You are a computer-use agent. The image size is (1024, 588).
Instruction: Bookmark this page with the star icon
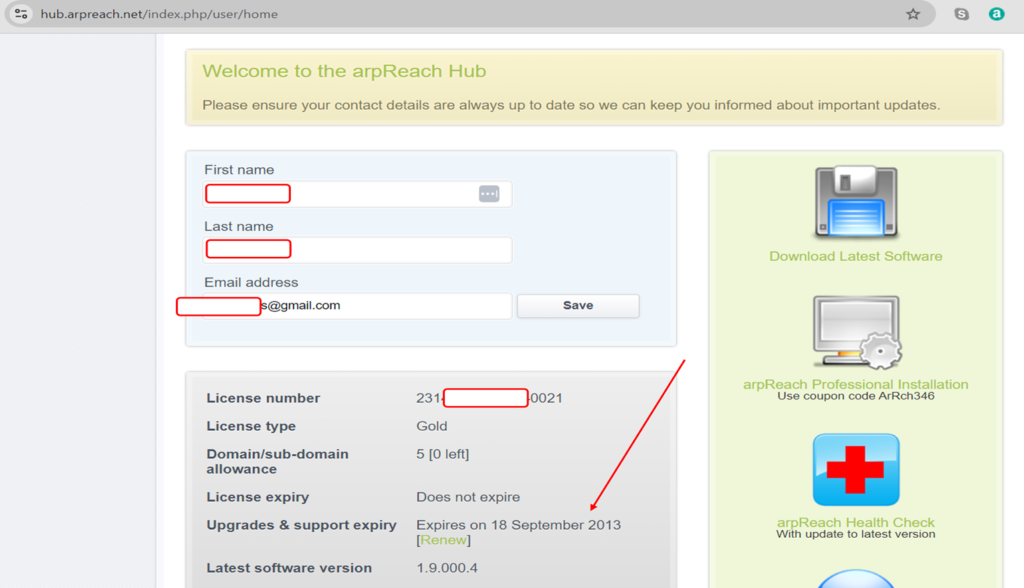coord(913,14)
